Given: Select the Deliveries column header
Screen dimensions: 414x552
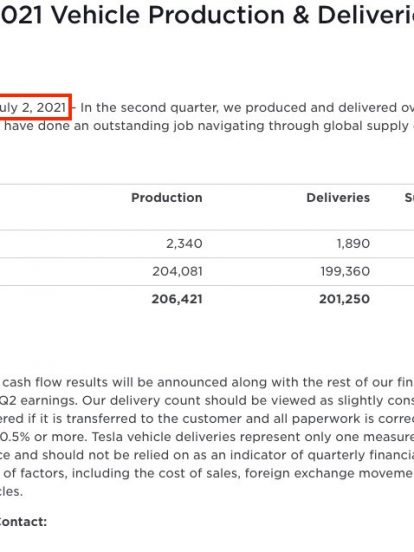Looking at the screenshot, I should pos(338,197).
